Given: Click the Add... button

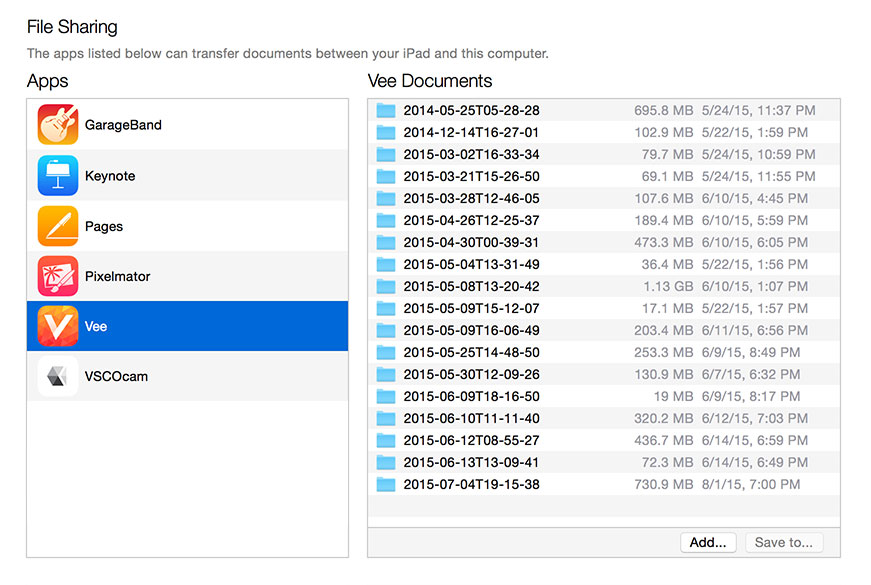Looking at the screenshot, I should tap(708, 542).
